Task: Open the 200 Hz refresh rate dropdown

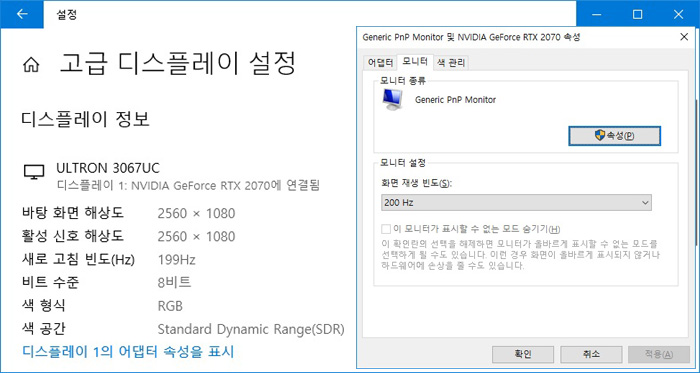Action: point(516,203)
